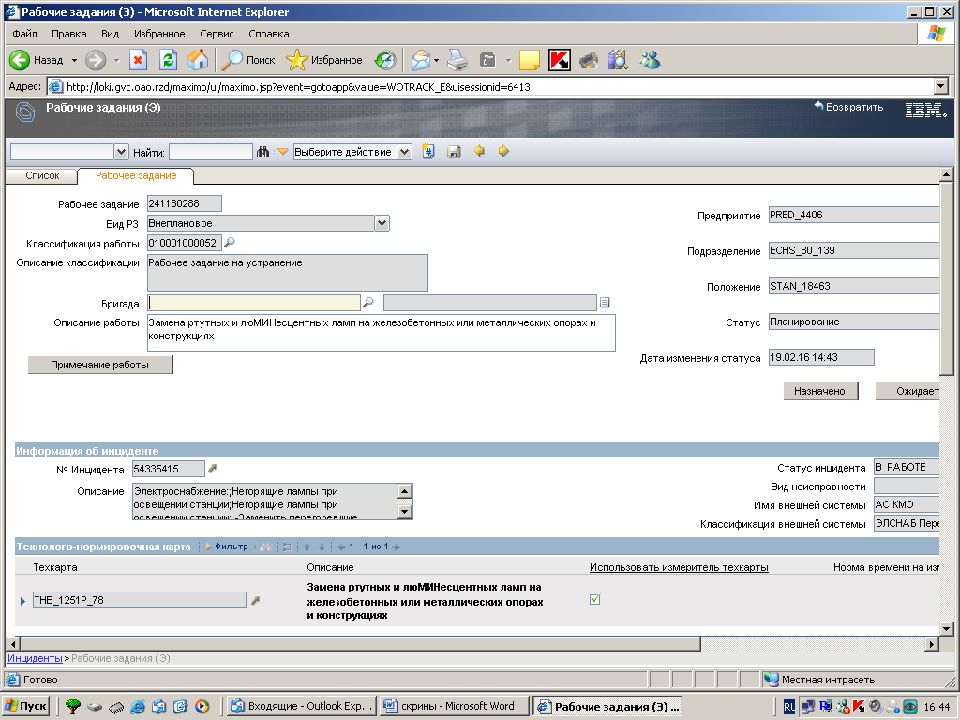
Task: Open the Вид menu
Action: 110,34
